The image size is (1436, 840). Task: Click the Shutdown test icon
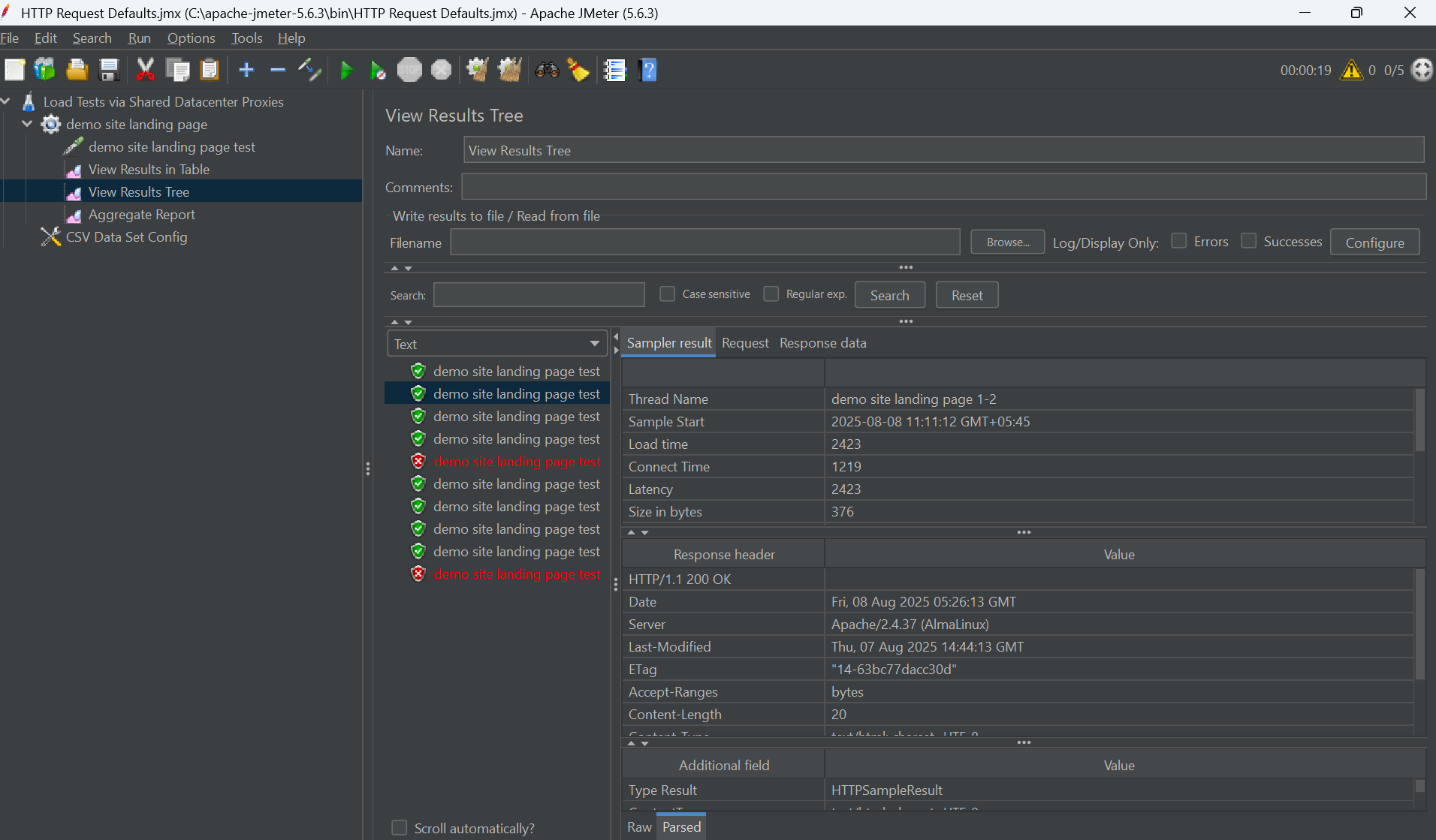[x=442, y=70]
